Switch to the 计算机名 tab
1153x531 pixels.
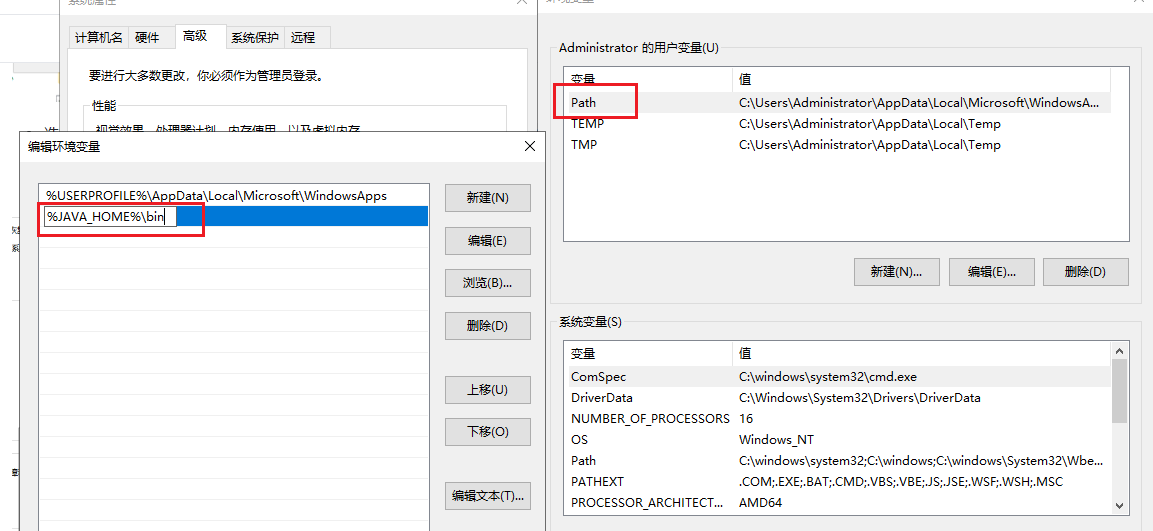[x=99, y=38]
